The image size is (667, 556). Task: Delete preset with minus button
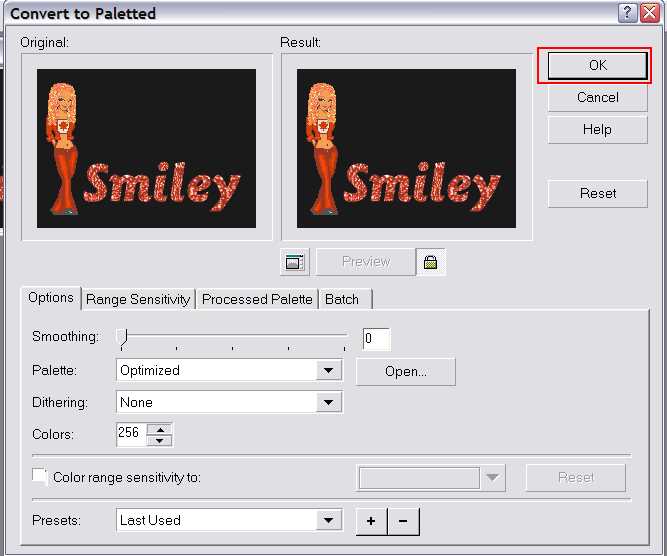click(403, 521)
